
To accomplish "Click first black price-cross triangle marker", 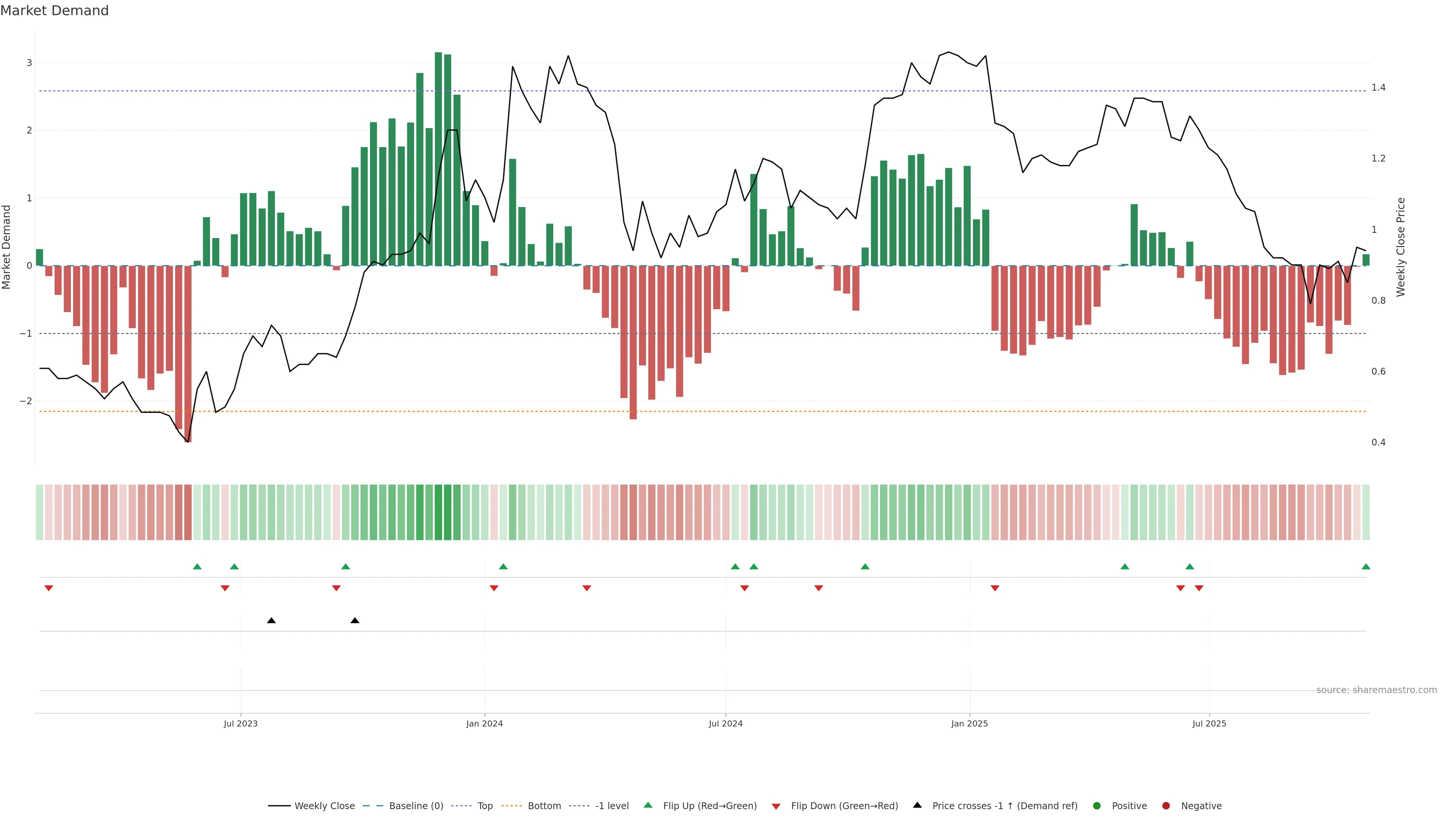I will pyautogui.click(x=271, y=621).
